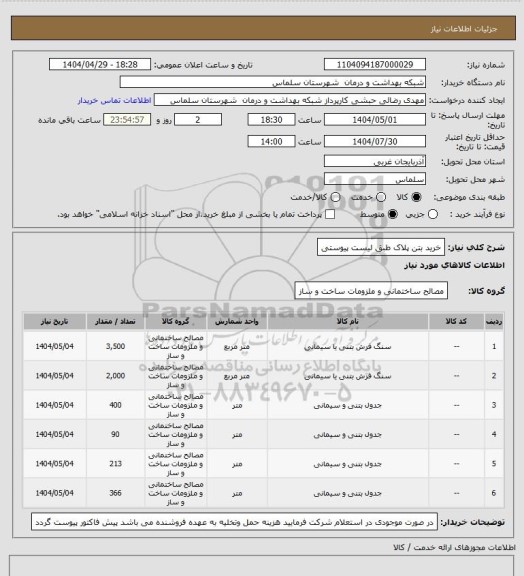
Task: Click the goods group cell in row 2
Action: [x=176, y=376]
